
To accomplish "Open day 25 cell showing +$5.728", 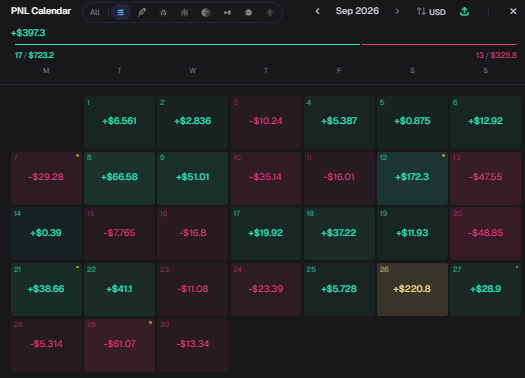I will pyautogui.click(x=339, y=289).
